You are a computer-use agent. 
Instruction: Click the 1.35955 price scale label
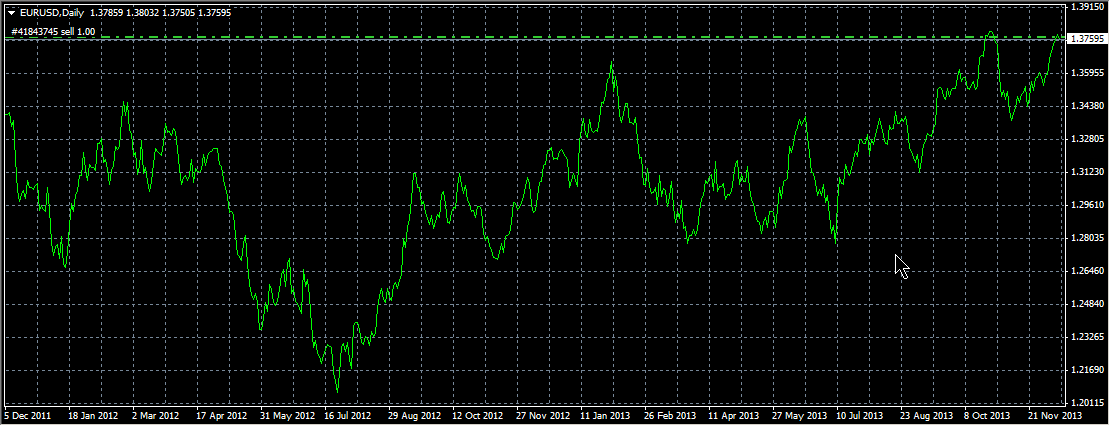[x=1086, y=73]
